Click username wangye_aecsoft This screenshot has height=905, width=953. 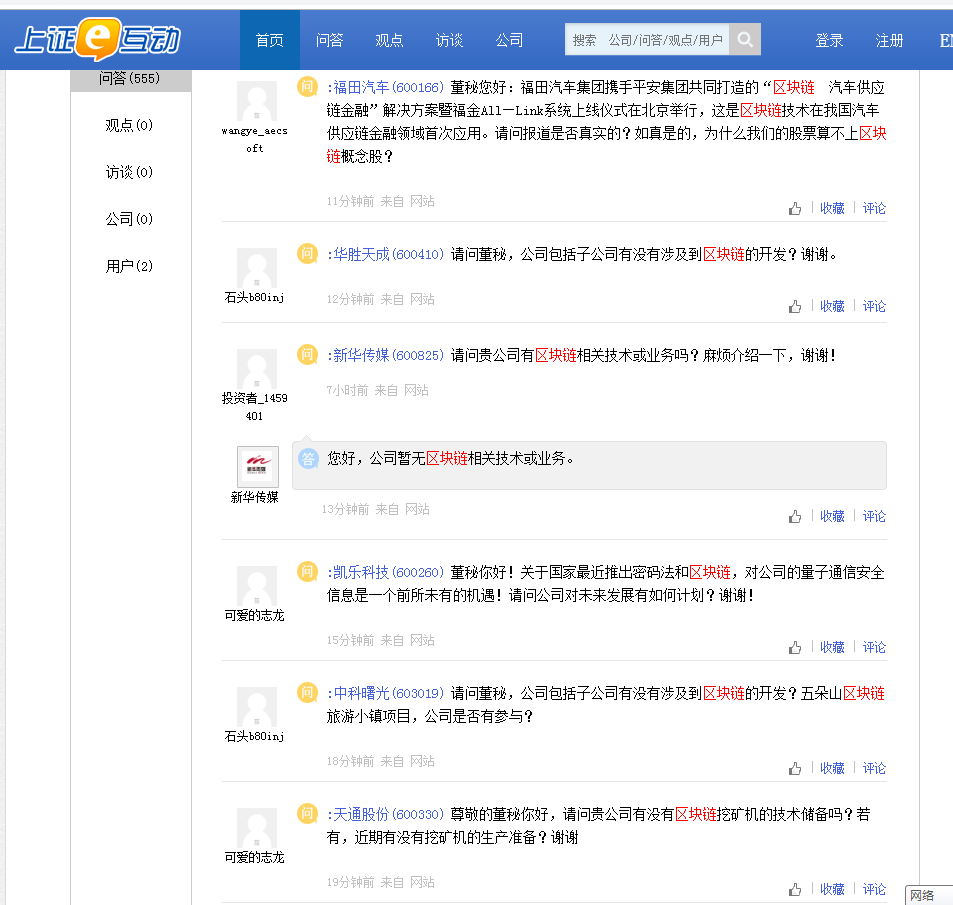(x=255, y=140)
